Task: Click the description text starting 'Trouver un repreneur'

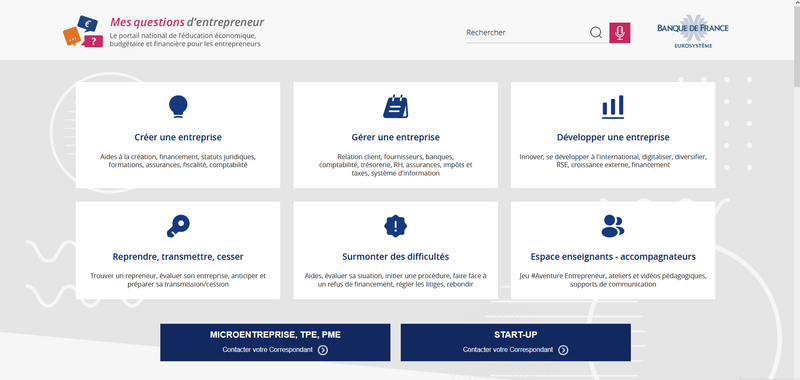Action: coord(178,280)
